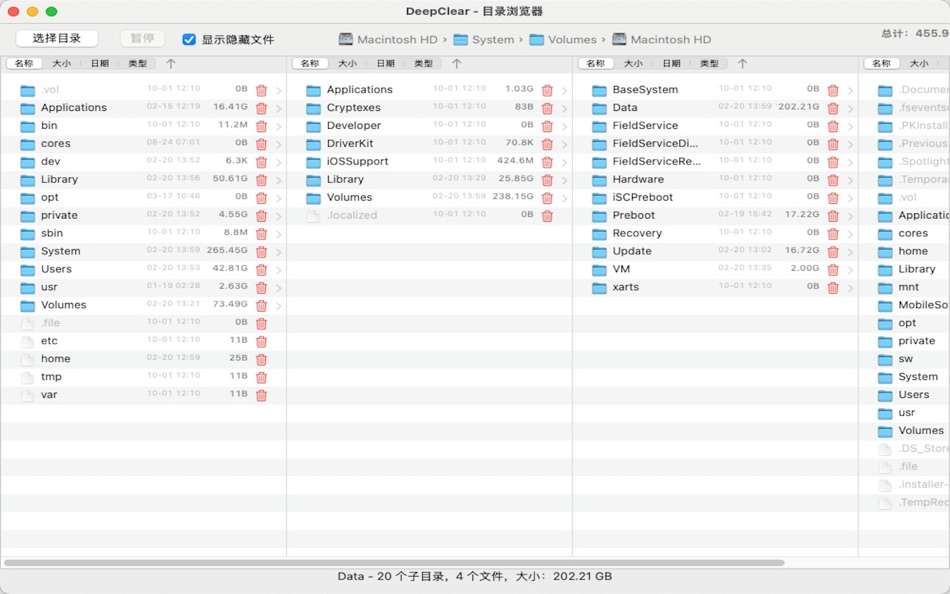Click the trash icon next to xarts

pyautogui.click(x=832, y=287)
